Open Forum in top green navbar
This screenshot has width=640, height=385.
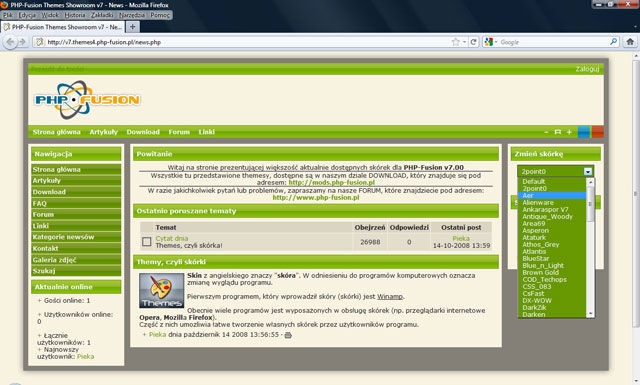click(x=179, y=132)
